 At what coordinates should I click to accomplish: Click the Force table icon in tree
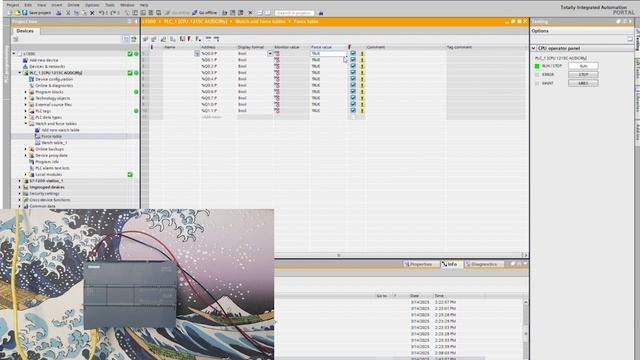coord(38,136)
